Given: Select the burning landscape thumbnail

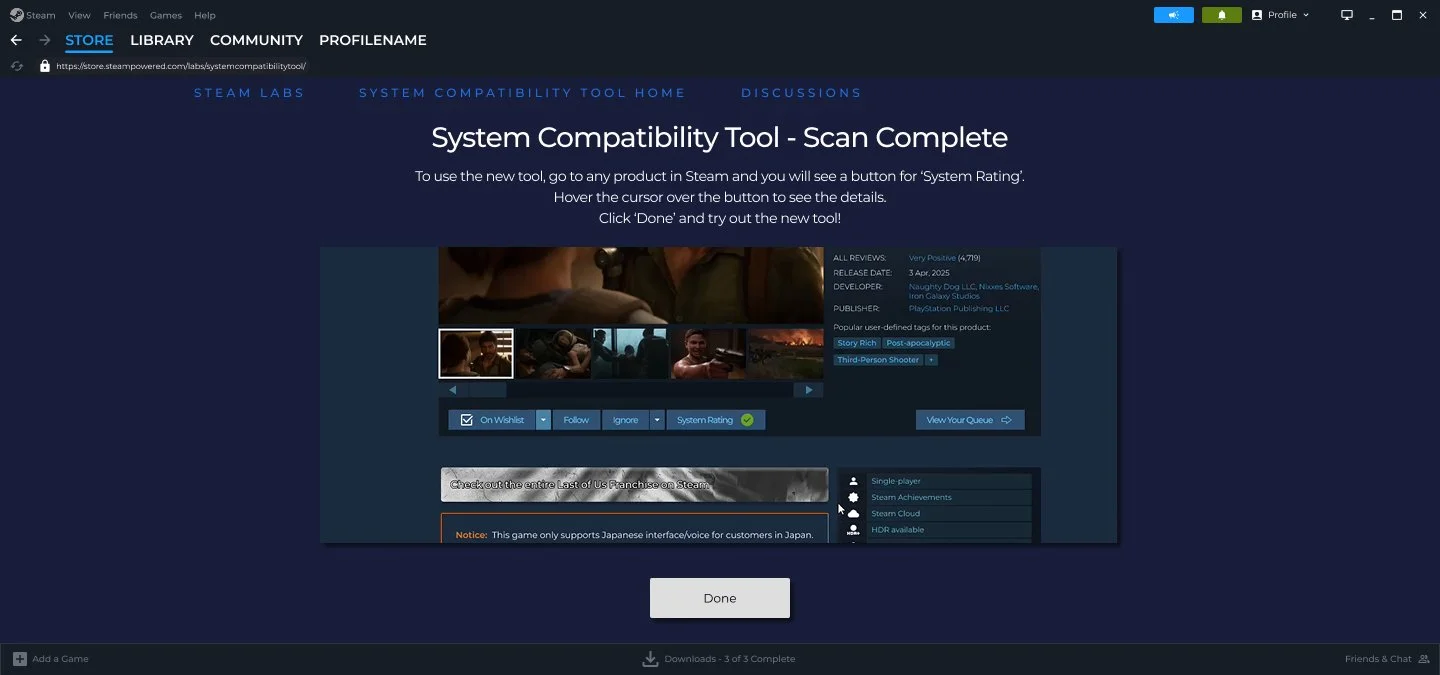Looking at the screenshot, I should tap(786, 354).
